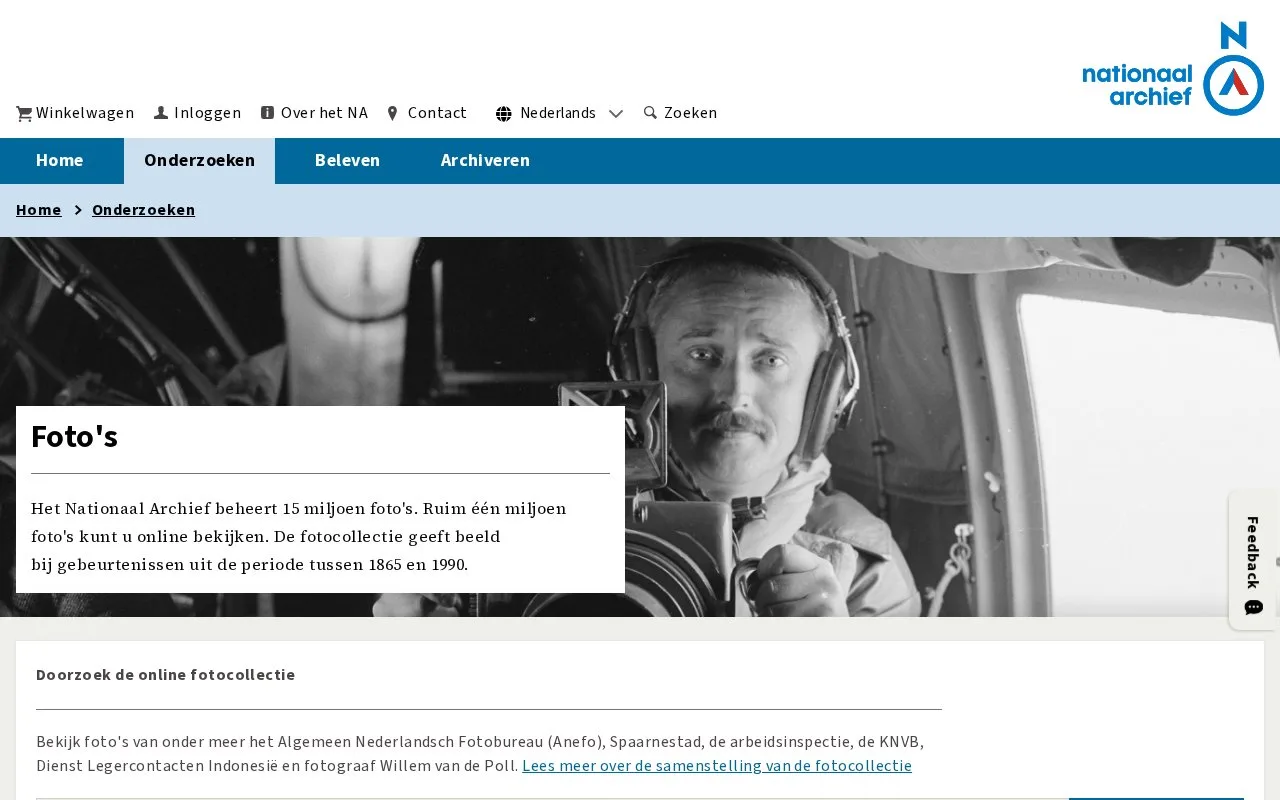Click the Home breadcrumb link
1280x800 pixels.
coord(39,210)
